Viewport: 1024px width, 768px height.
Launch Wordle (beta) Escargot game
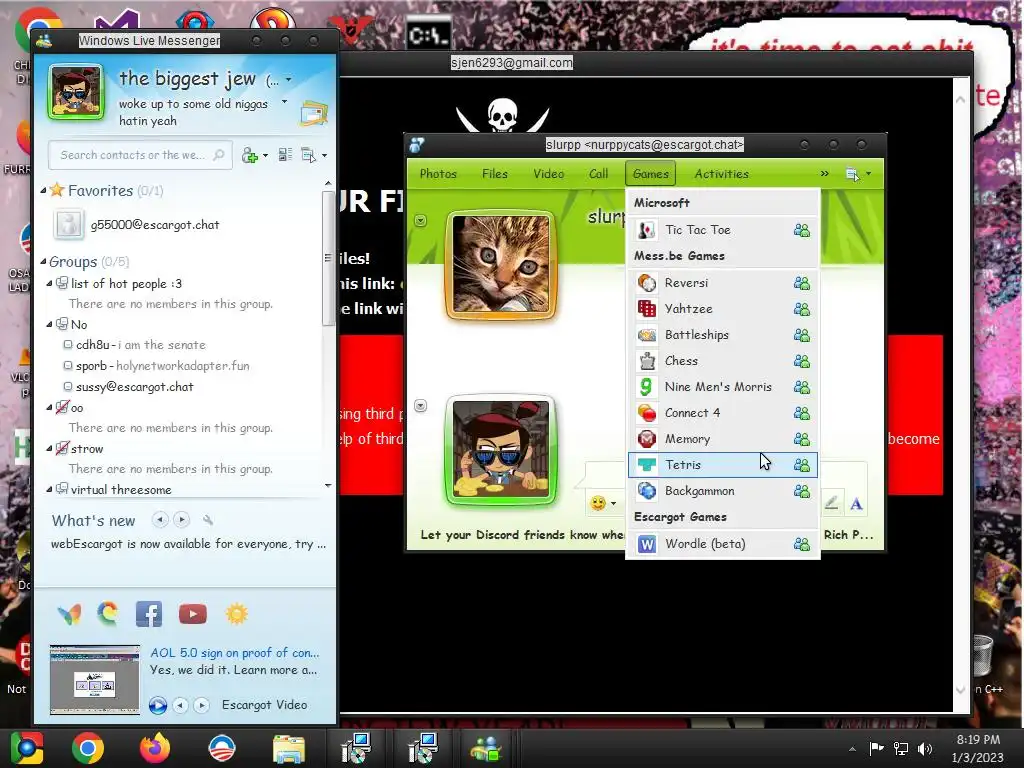click(722, 544)
